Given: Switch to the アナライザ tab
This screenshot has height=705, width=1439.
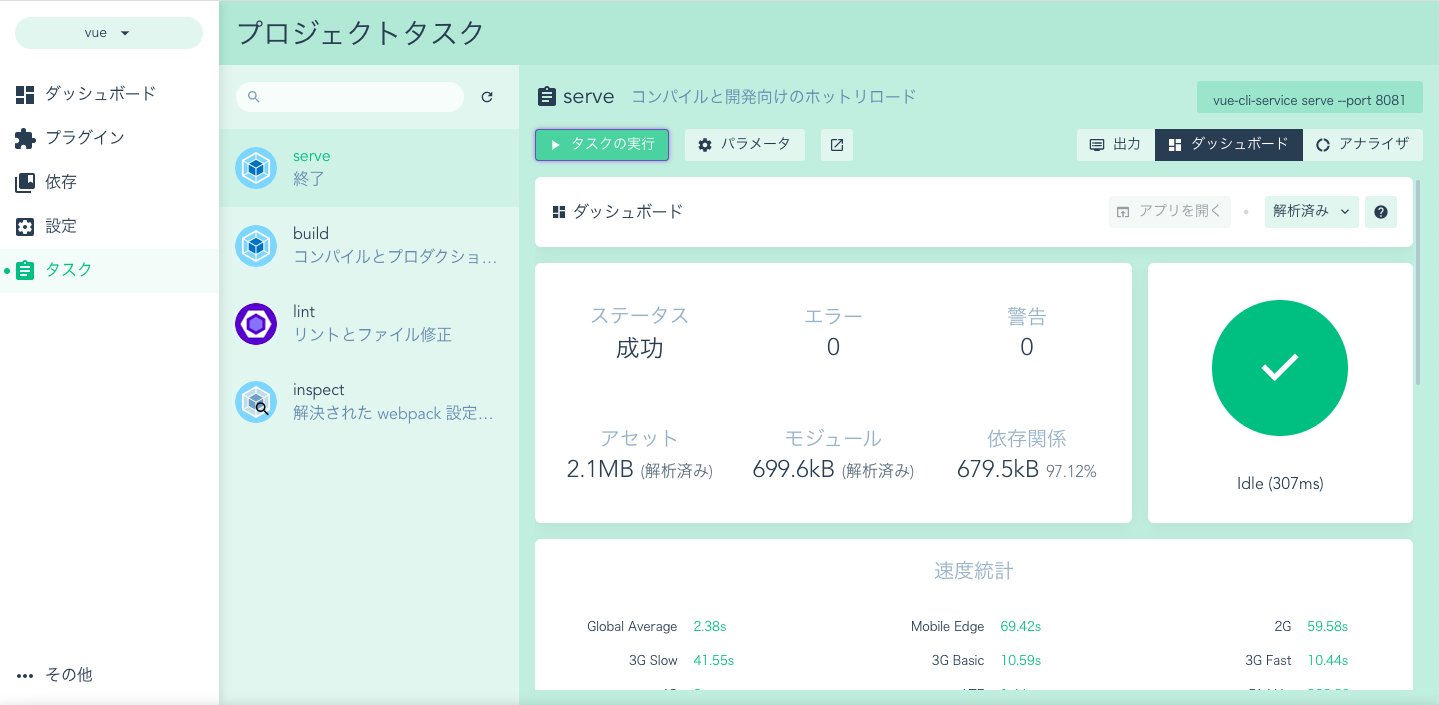Looking at the screenshot, I should (1364, 144).
